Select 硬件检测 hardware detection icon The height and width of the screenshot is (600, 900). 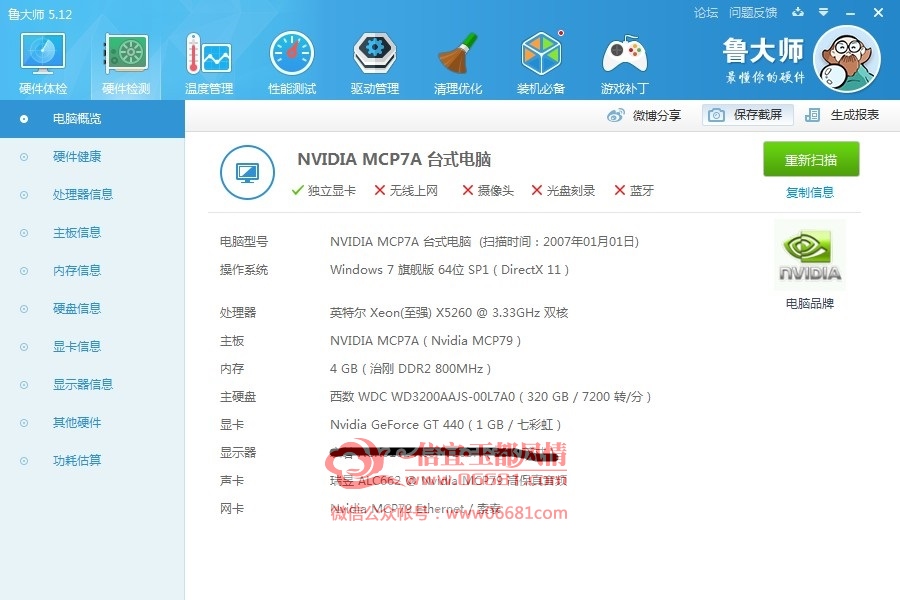click(x=126, y=54)
